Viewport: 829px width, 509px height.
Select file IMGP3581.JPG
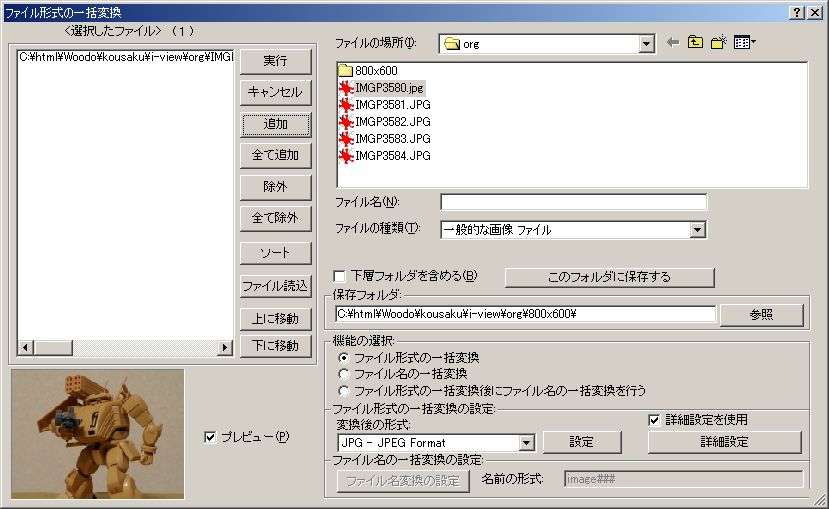click(x=392, y=105)
